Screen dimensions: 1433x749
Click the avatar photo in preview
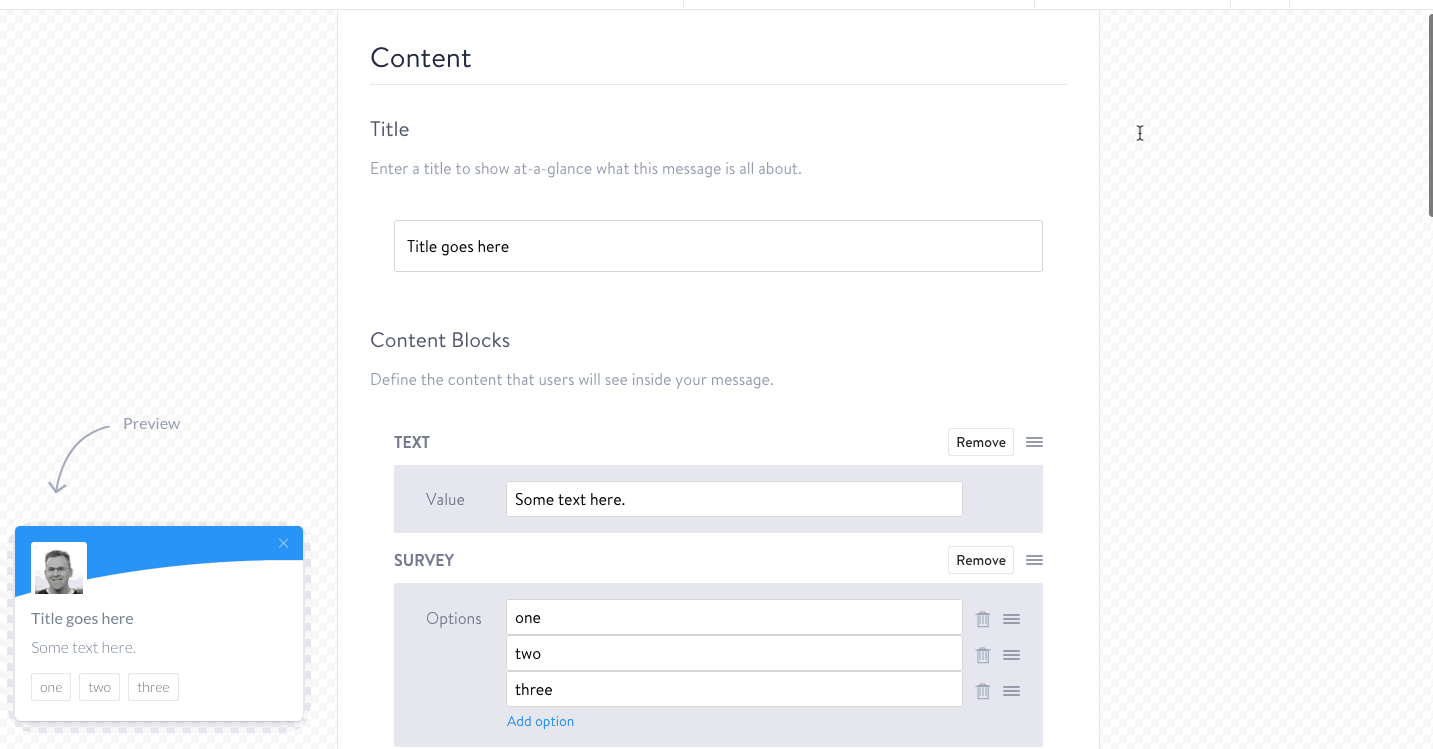click(x=59, y=569)
